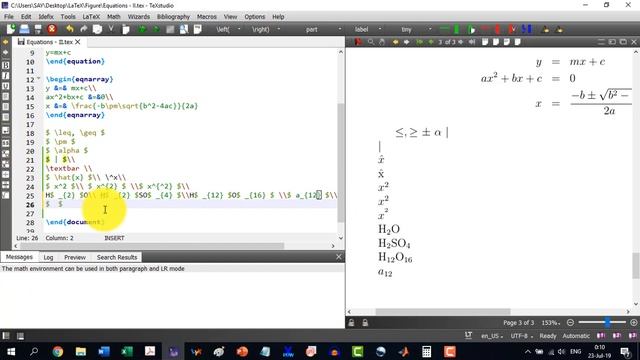
Task: Open the Macros menu
Action: click(207, 17)
